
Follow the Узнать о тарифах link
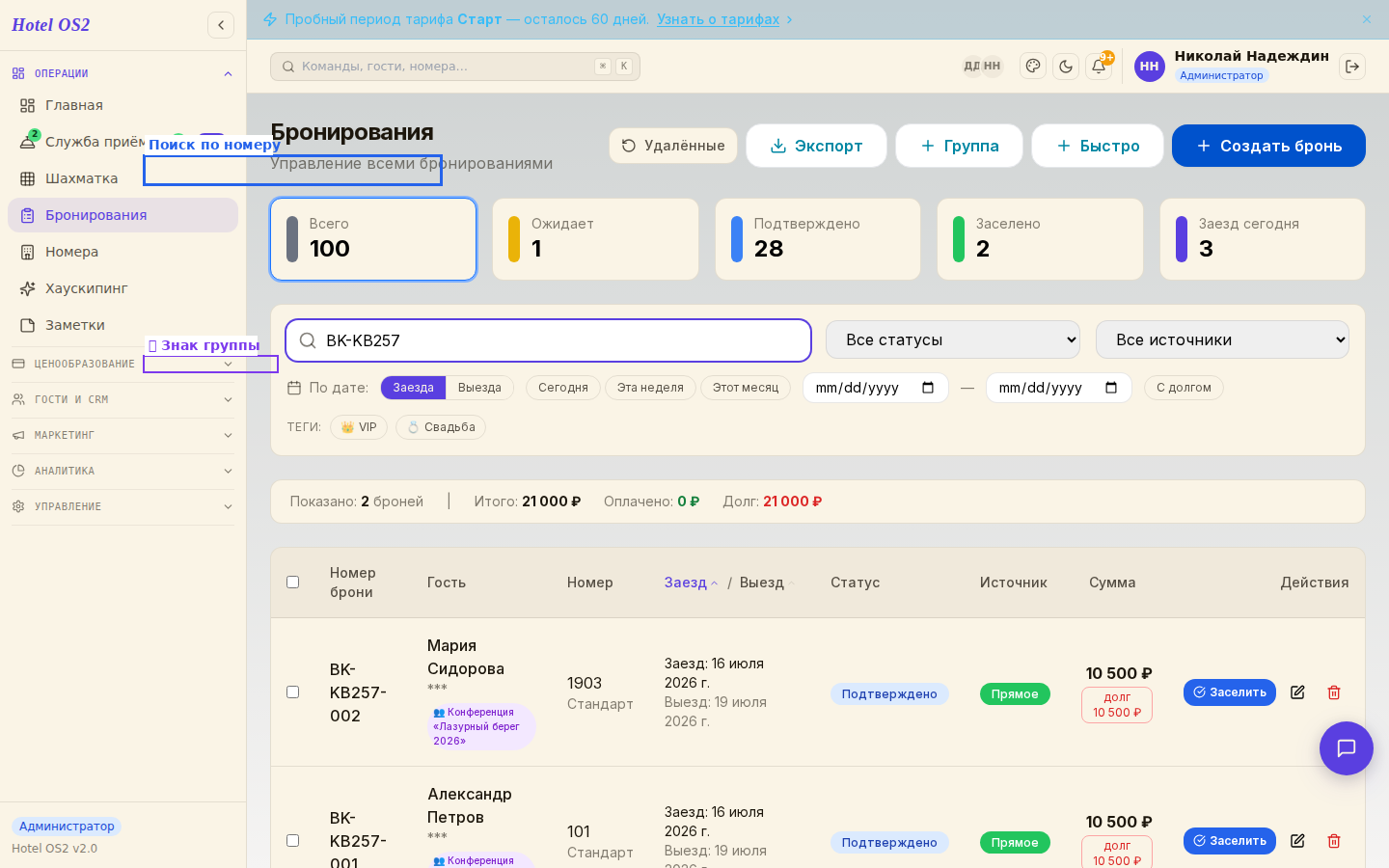click(x=719, y=19)
